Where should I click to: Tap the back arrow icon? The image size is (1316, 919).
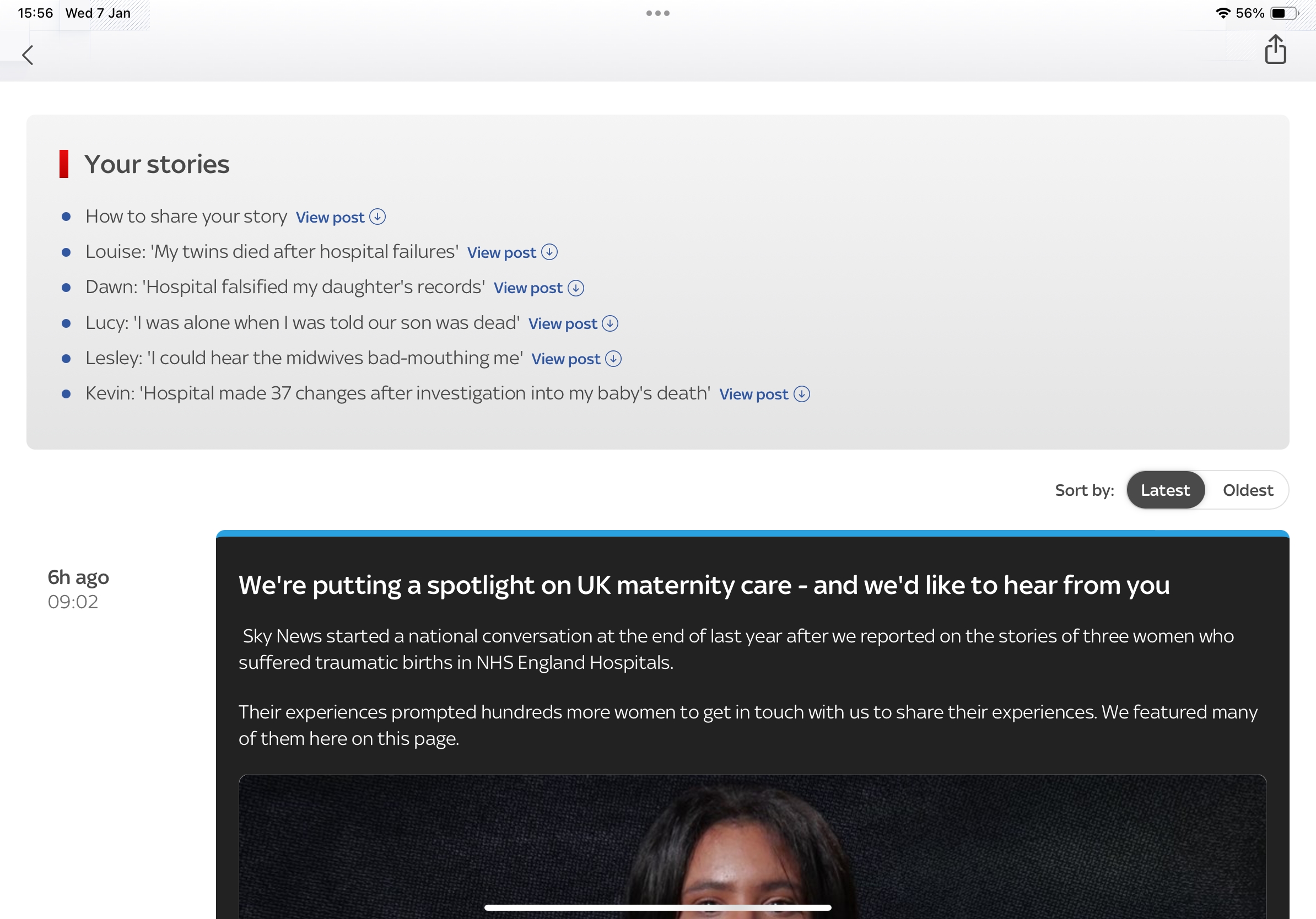[x=28, y=56]
